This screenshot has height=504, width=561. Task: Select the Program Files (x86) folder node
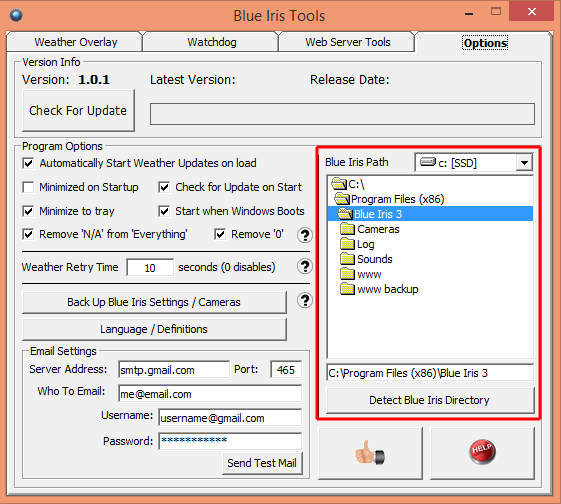point(389,199)
